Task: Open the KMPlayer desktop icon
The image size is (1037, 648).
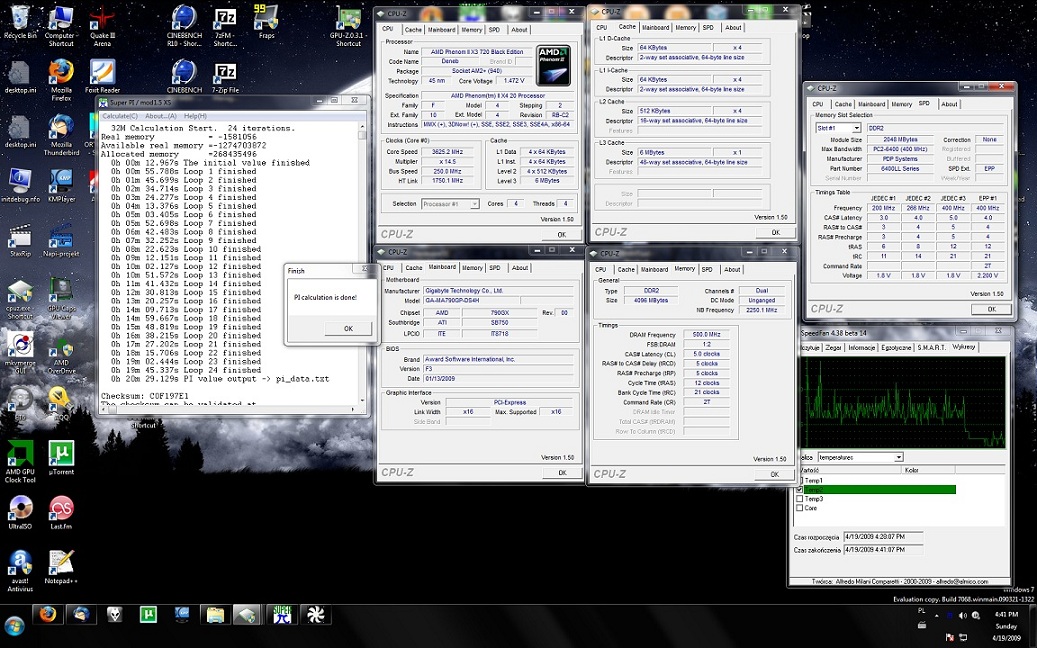Action: click(x=61, y=186)
